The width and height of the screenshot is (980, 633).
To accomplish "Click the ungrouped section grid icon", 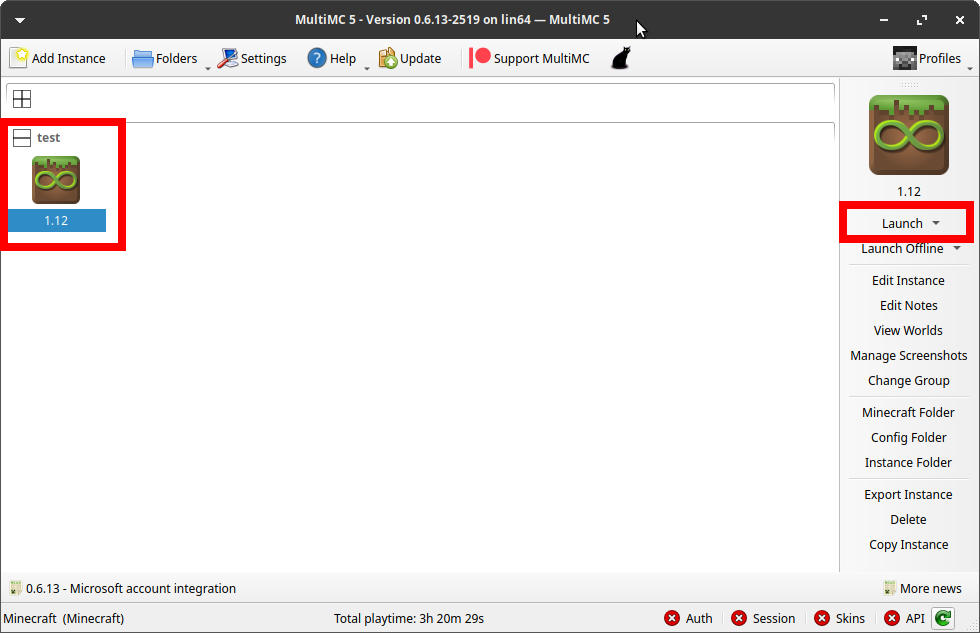I will click(22, 99).
